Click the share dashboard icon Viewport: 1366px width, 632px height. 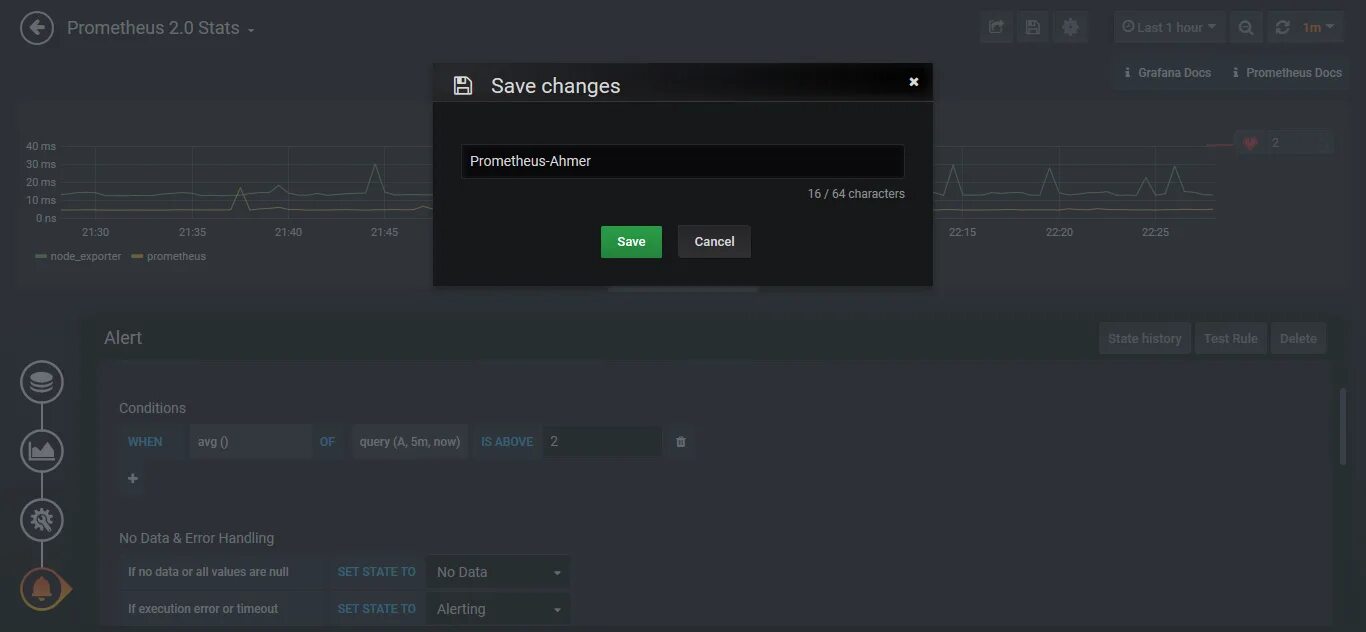click(996, 28)
